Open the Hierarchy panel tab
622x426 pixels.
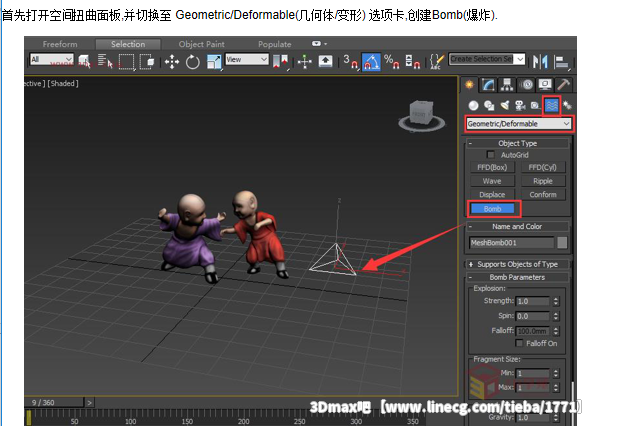507,84
